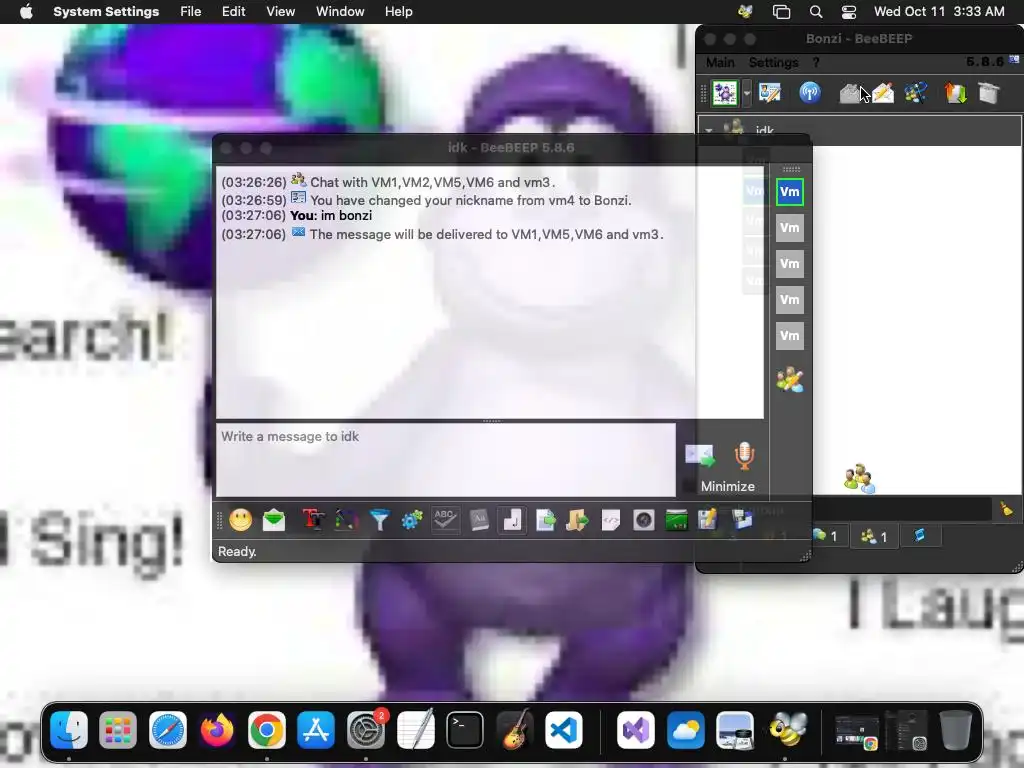Image resolution: width=1024 pixels, height=768 pixels.
Task: Open Terminal from the Dock
Action: (465, 730)
